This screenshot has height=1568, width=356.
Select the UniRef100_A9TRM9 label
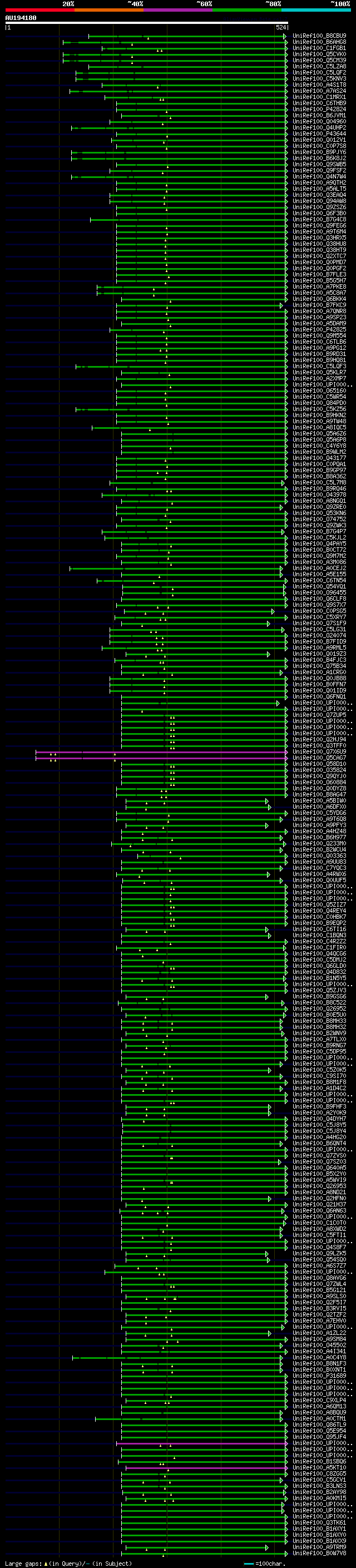319,1547
